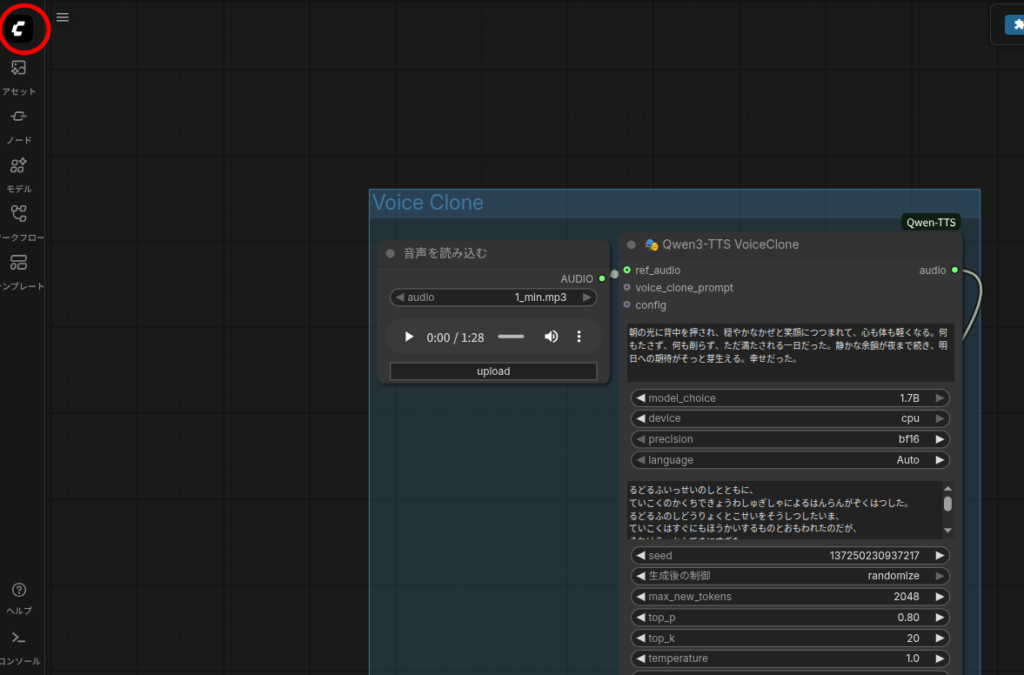Viewport: 1024px width, 675px height.
Task: Click the upload button
Action: pyautogui.click(x=493, y=371)
